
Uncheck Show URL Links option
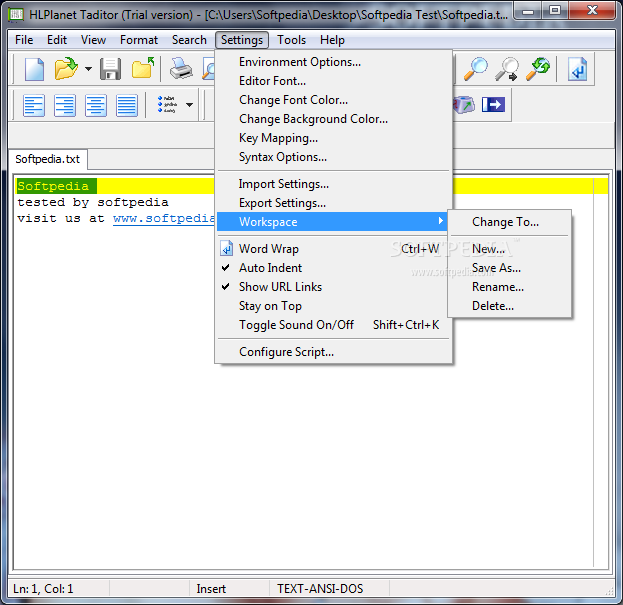[333, 287]
